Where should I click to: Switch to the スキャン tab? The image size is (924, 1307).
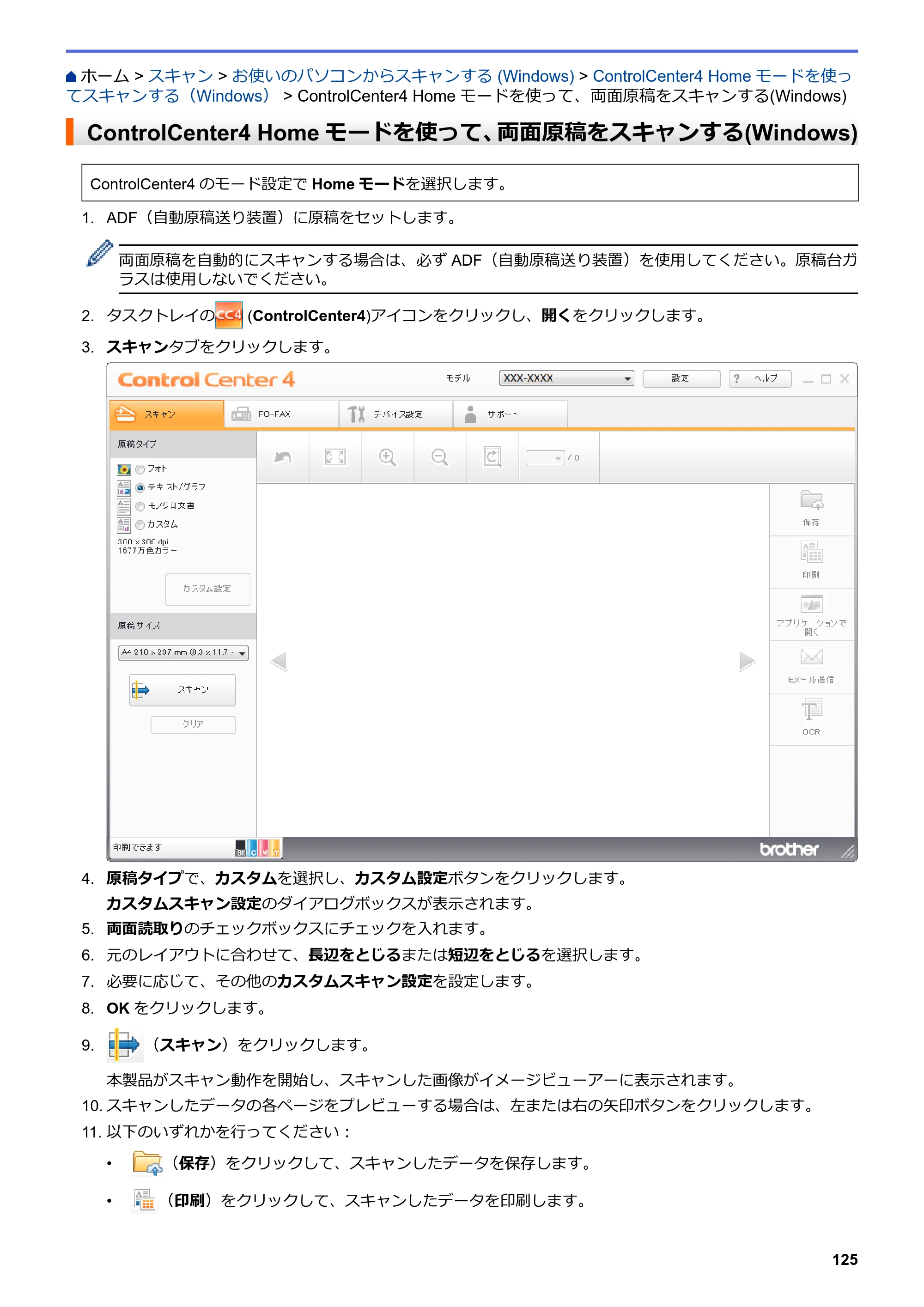[x=167, y=414]
